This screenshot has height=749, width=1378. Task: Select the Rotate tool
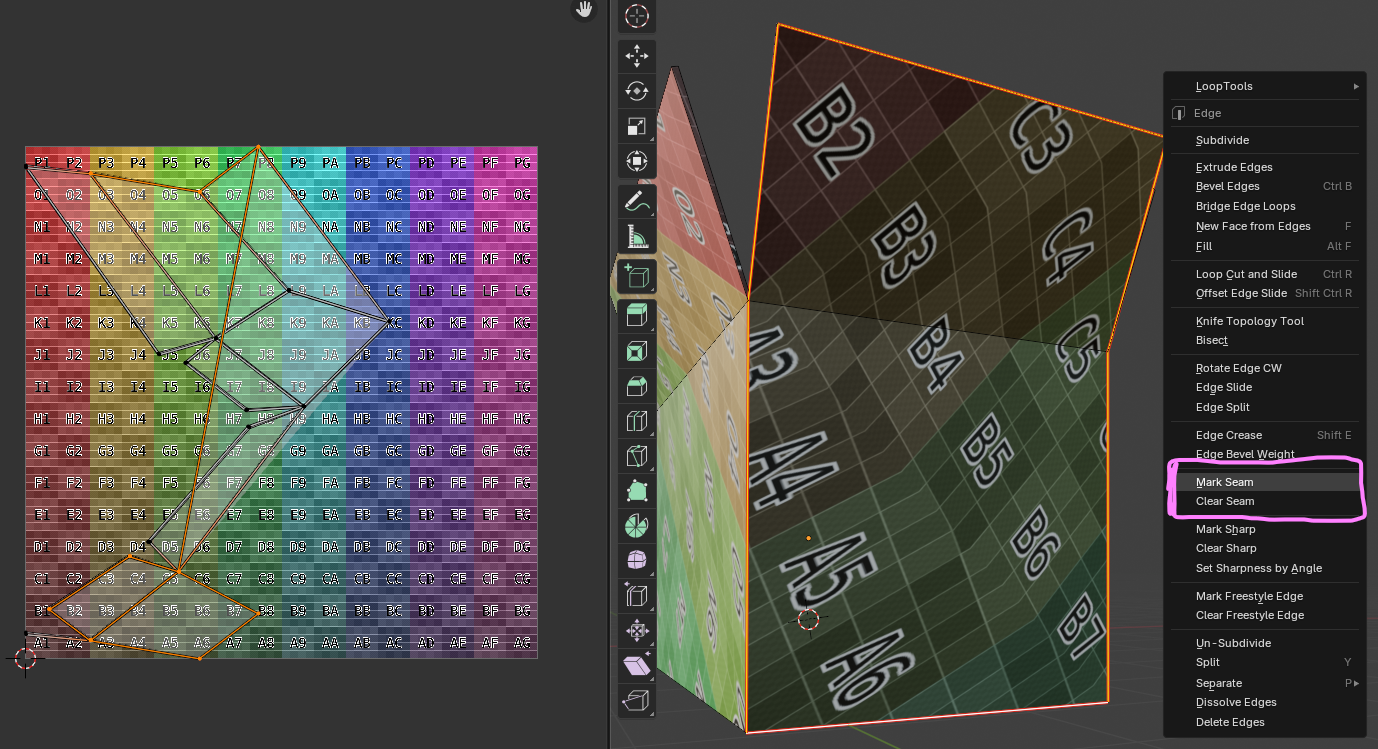[636, 91]
